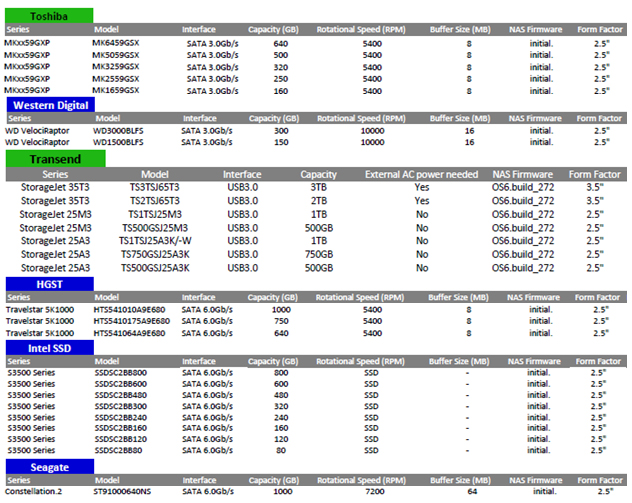Screen dimensions: 632x503
Task: Select SSDSC2BB120 model cell
Action: (x=121, y=439)
